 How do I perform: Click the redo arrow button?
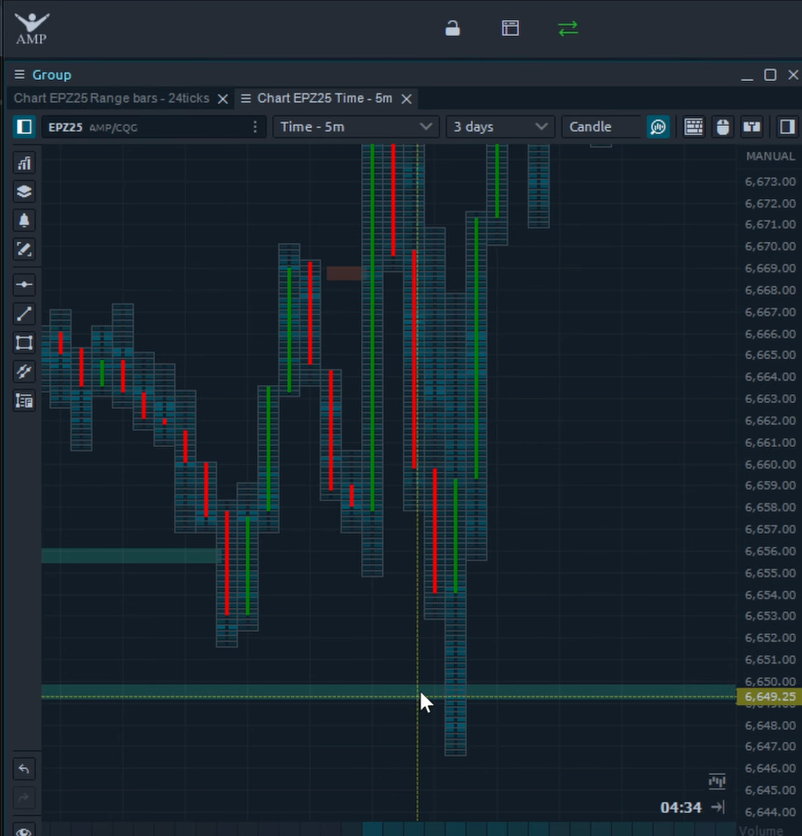click(x=24, y=798)
